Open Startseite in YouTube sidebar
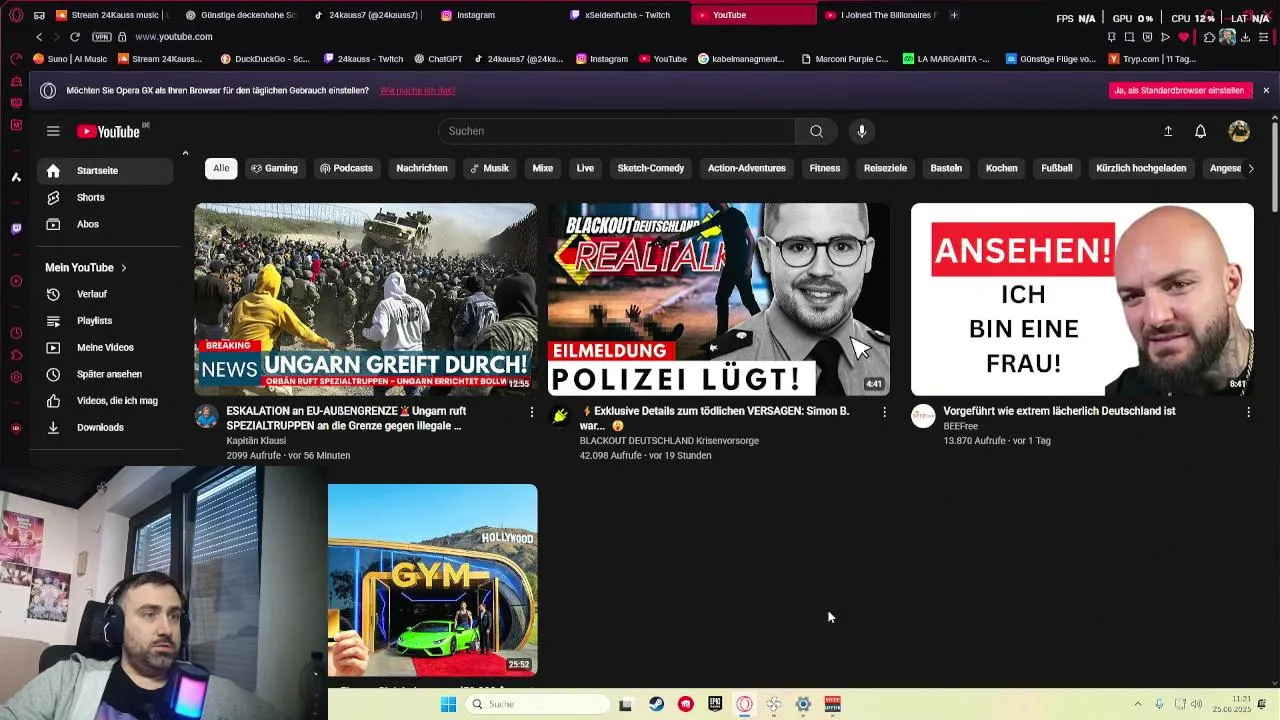This screenshot has width=1280, height=720. pyautogui.click(x=106, y=171)
